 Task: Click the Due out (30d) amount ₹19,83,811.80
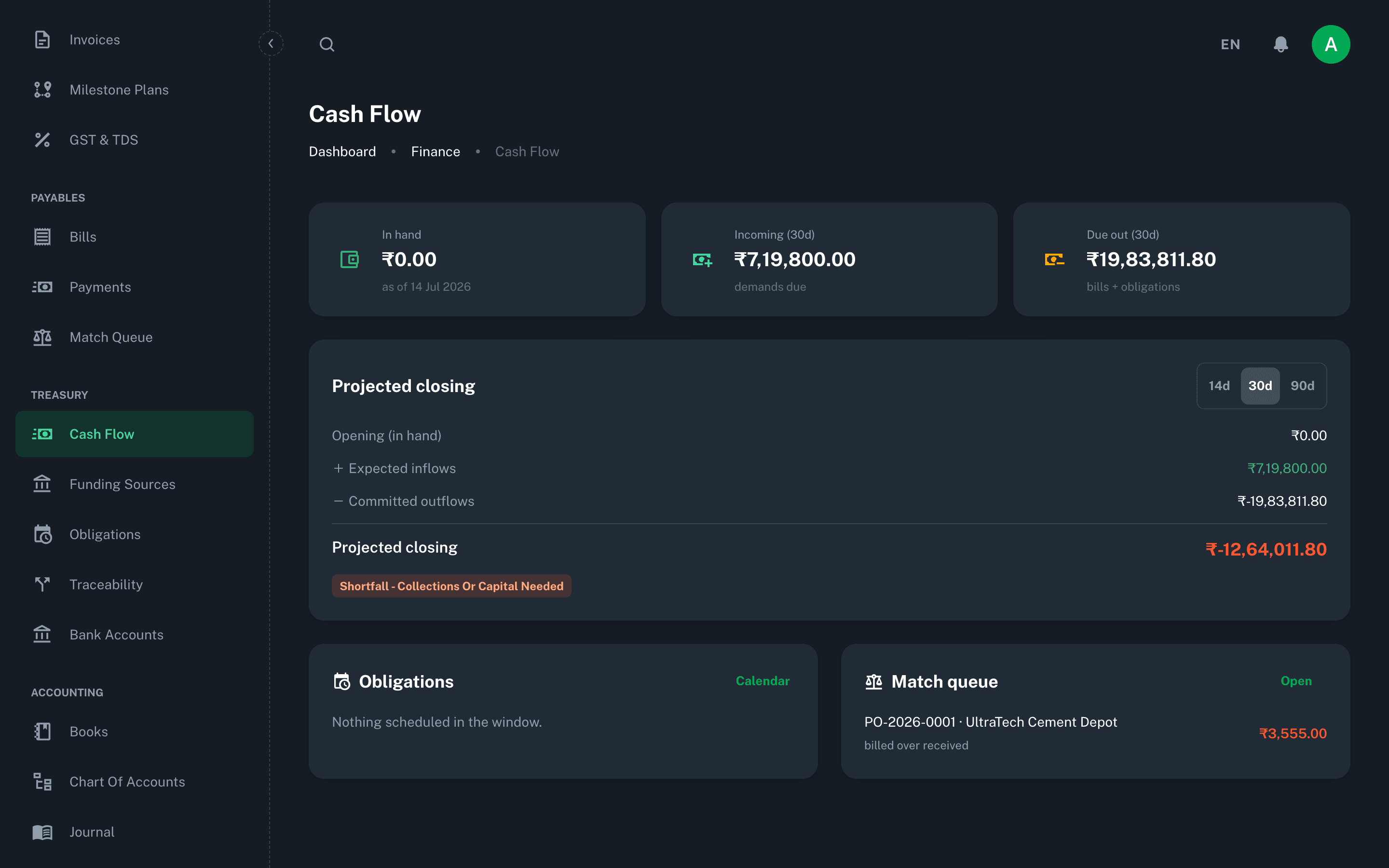click(x=1151, y=259)
